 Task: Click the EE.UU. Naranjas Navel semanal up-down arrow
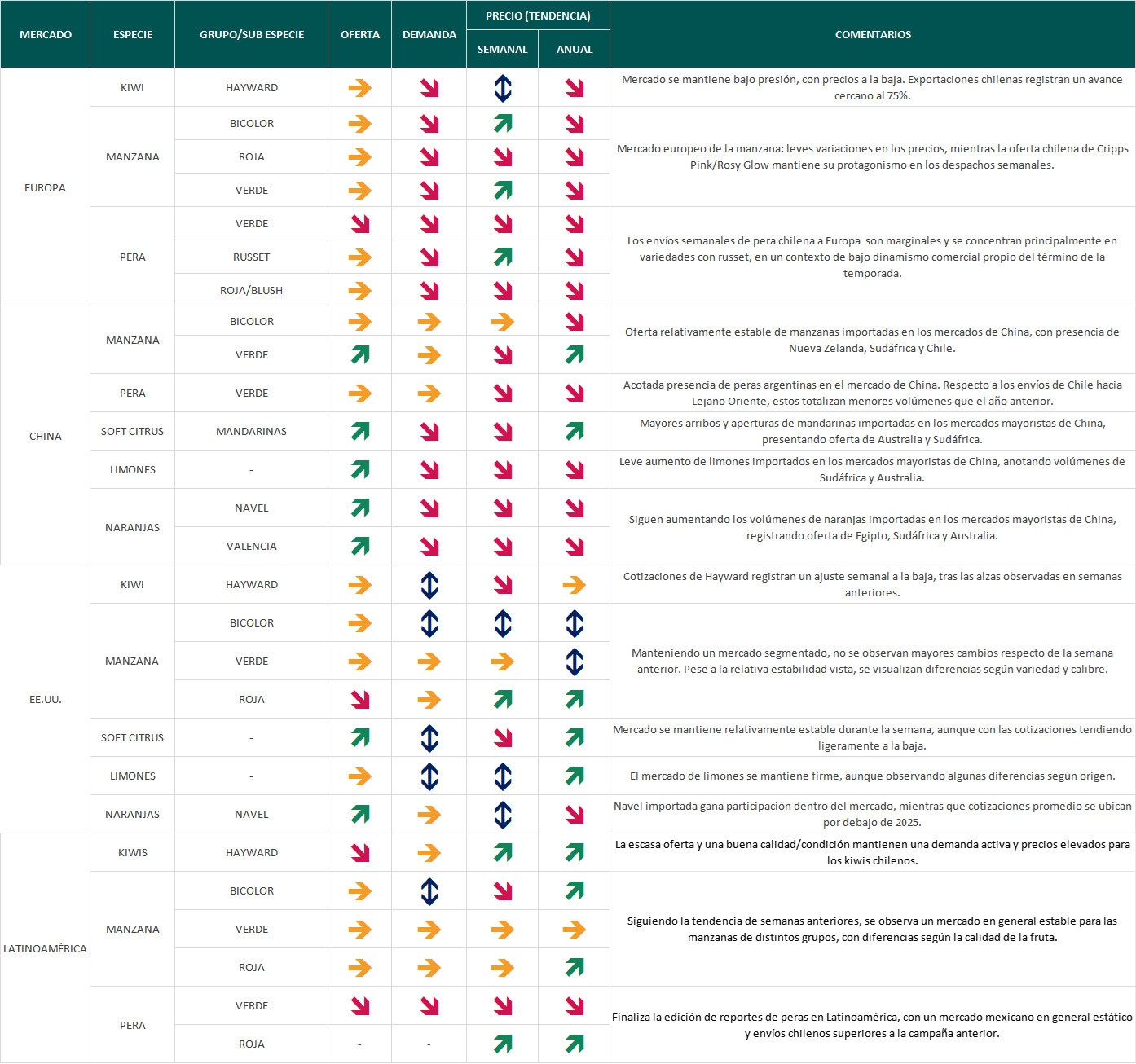coord(503,815)
